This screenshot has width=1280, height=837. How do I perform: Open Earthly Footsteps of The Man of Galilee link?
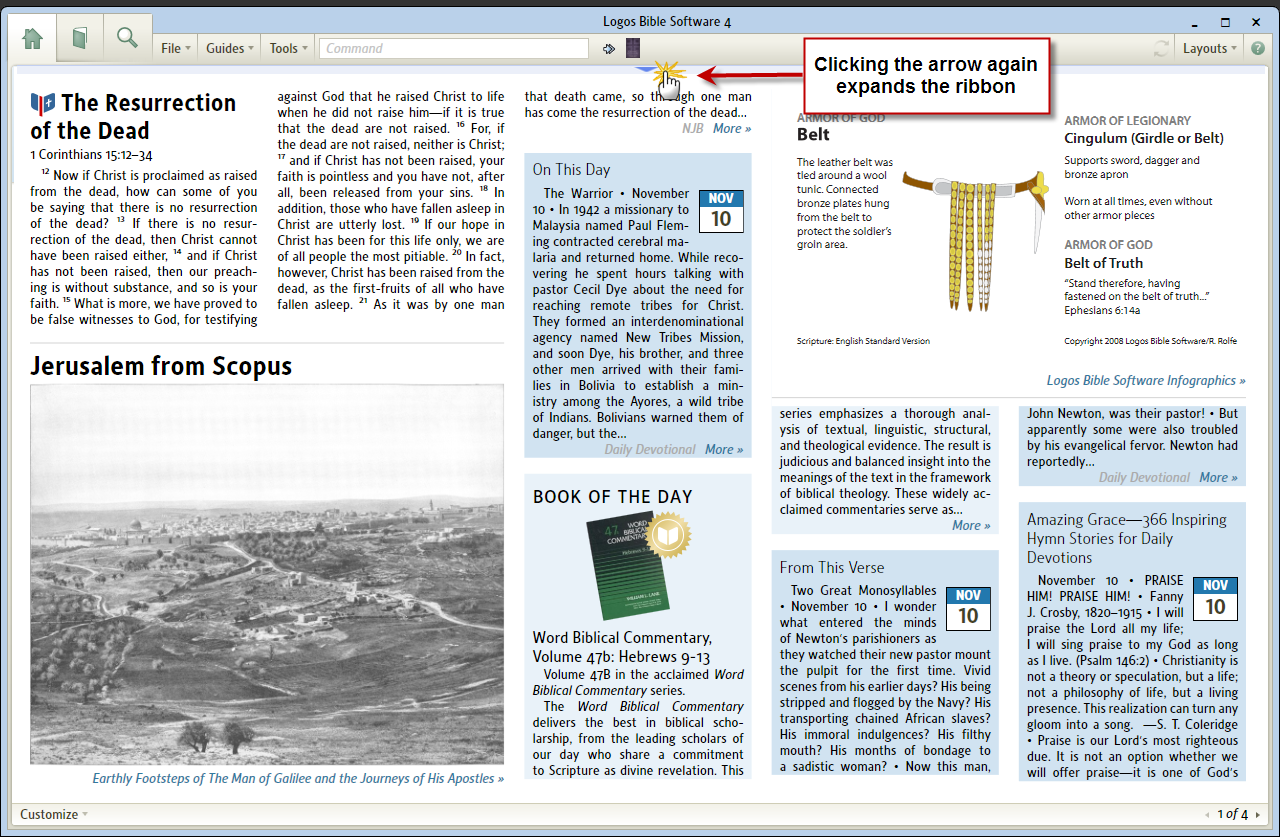298,778
